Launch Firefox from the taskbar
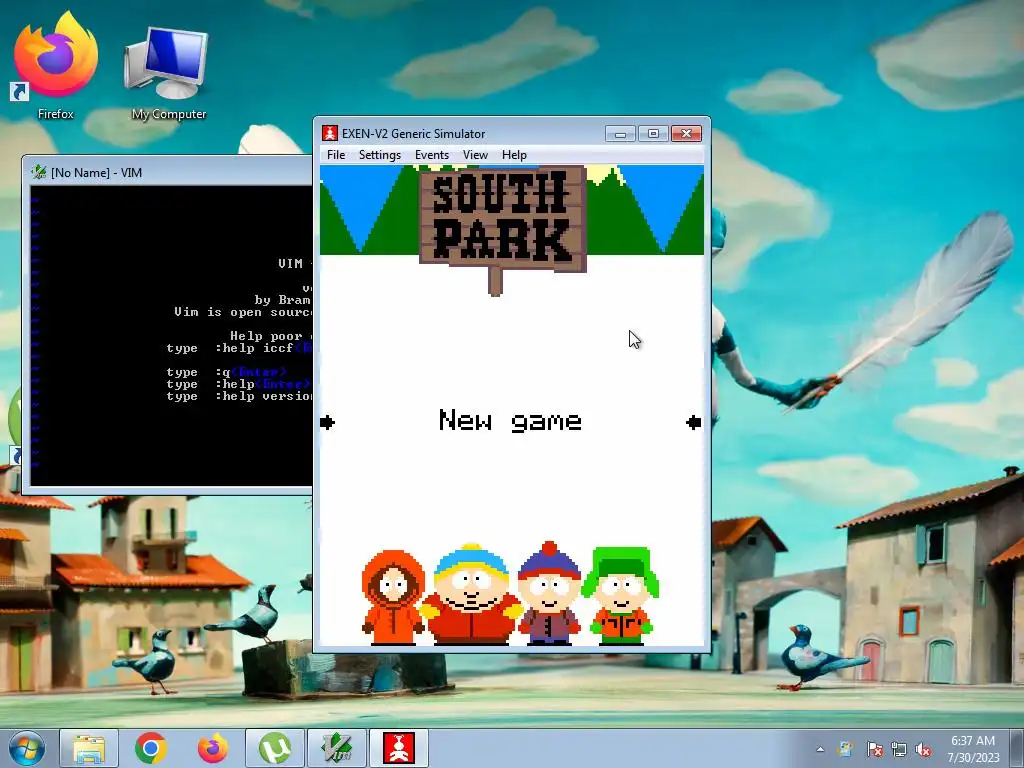 pyautogui.click(x=213, y=748)
